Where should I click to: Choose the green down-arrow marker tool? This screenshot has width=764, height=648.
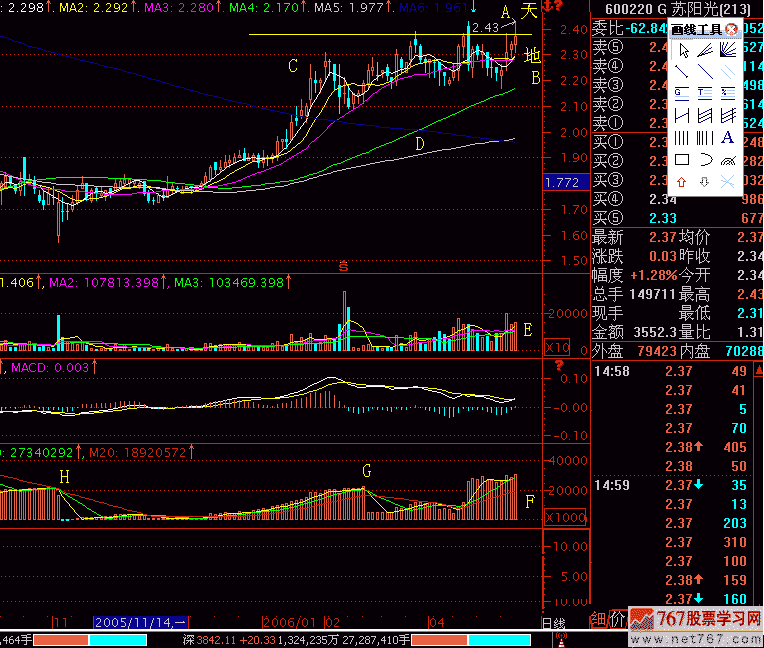click(x=705, y=182)
